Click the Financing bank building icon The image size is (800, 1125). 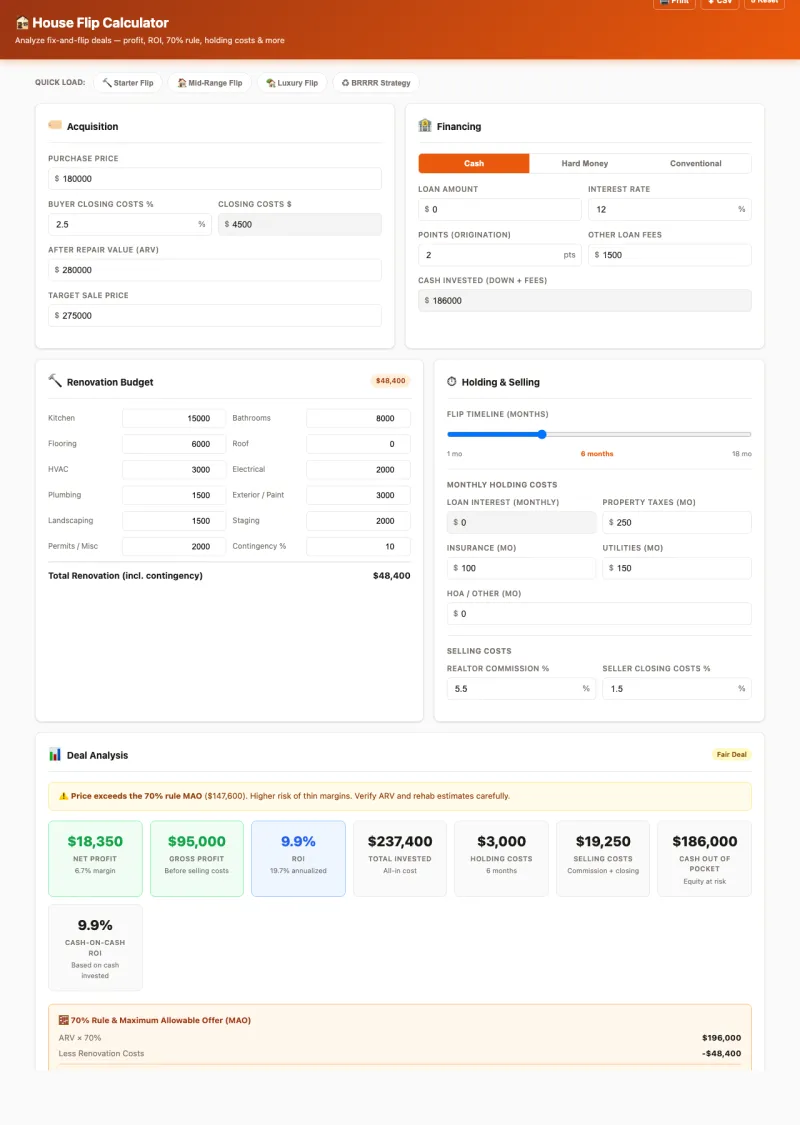[425, 126]
